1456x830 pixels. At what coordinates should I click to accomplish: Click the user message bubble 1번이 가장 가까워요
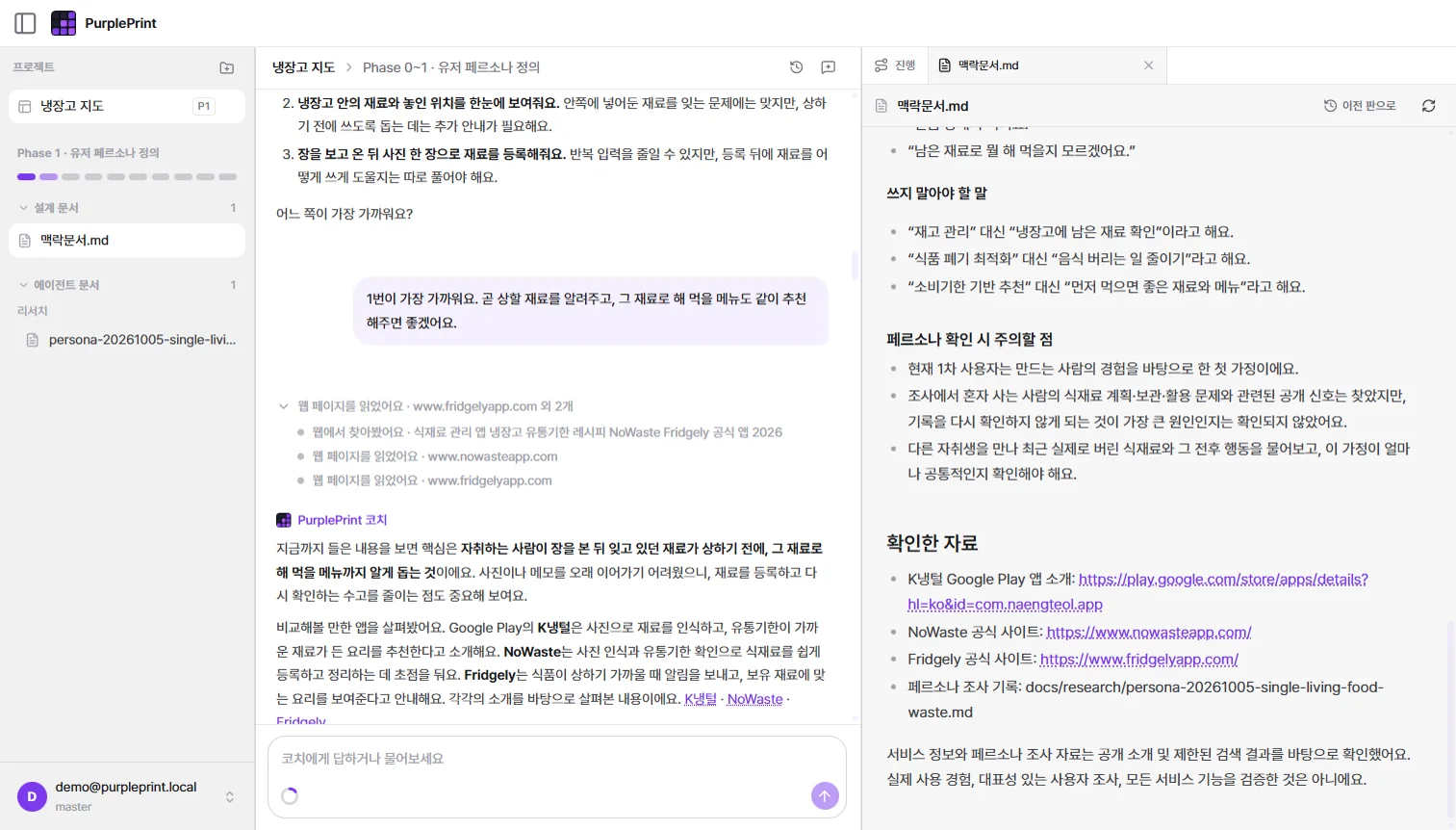(x=591, y=311)
